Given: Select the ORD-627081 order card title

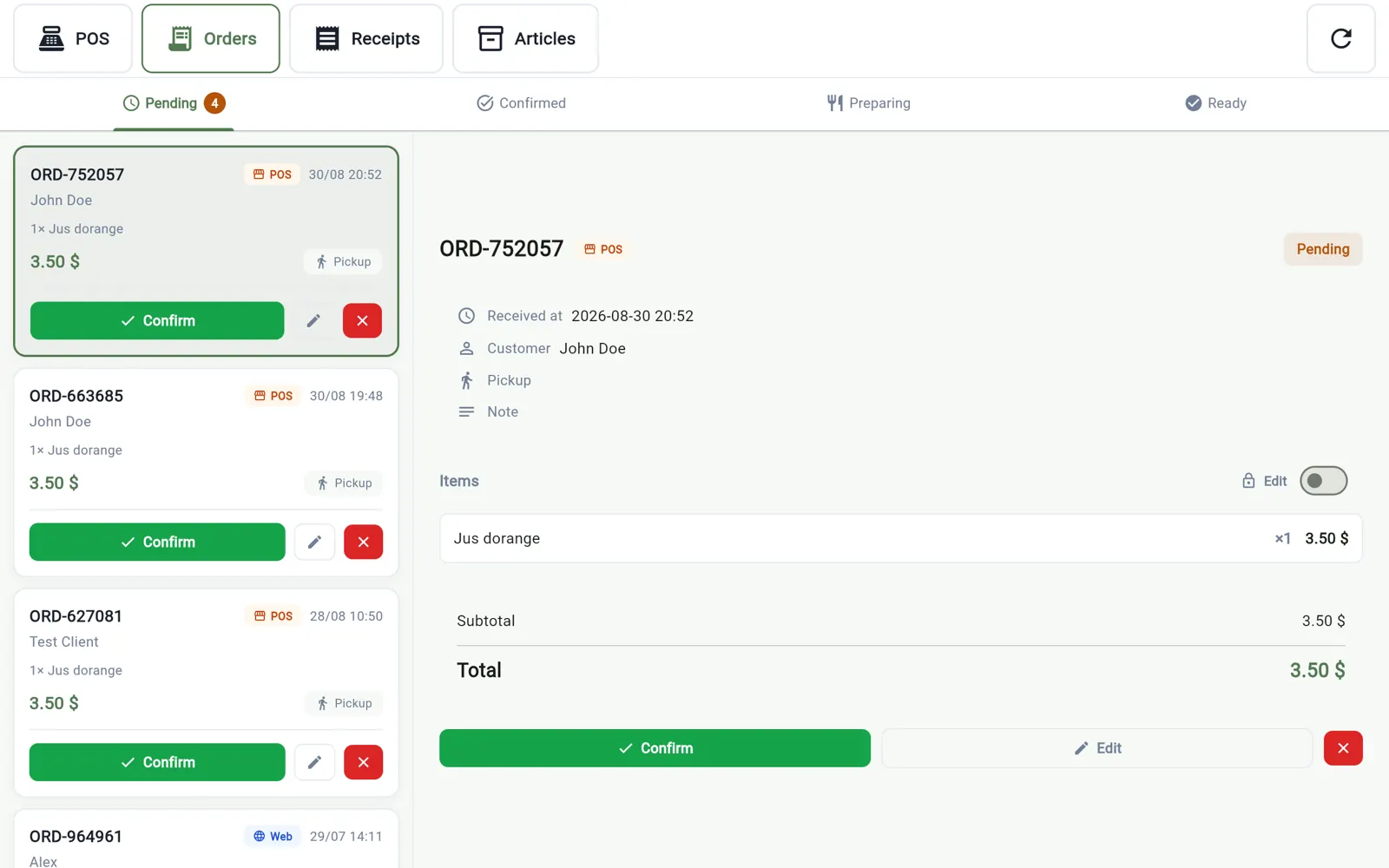Looking at the screenshot, I should [x=76, y=616].
